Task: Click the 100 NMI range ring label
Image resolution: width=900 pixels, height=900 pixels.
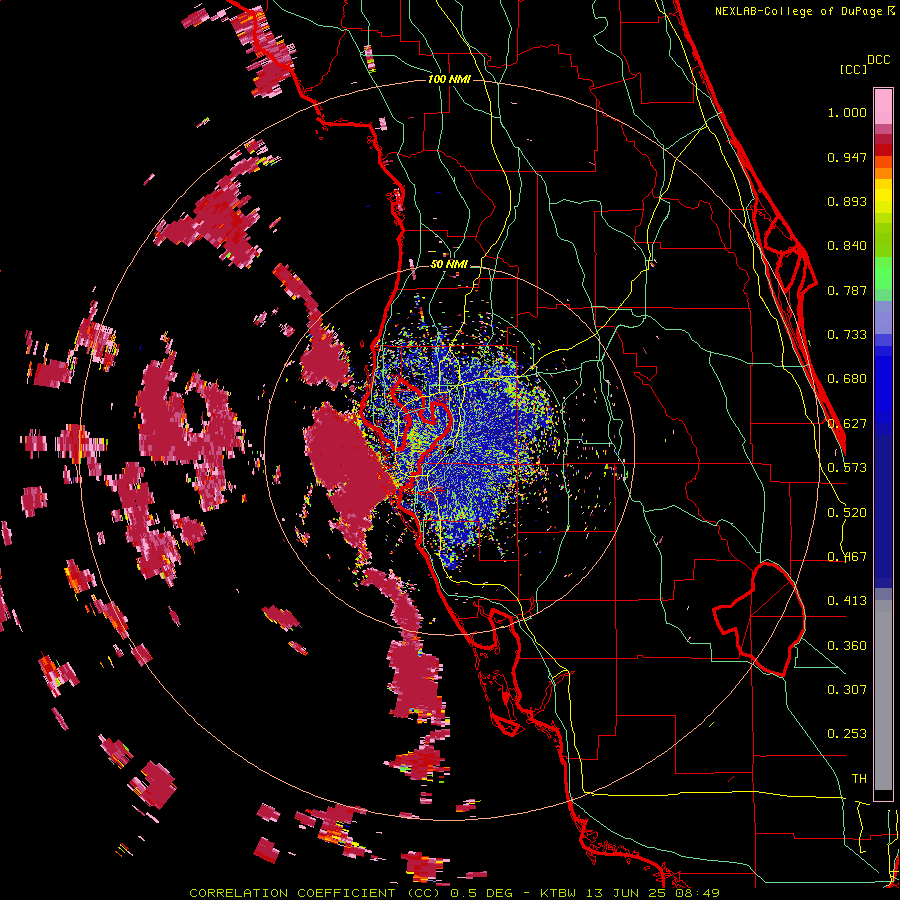Action: [x=449, y=79]
